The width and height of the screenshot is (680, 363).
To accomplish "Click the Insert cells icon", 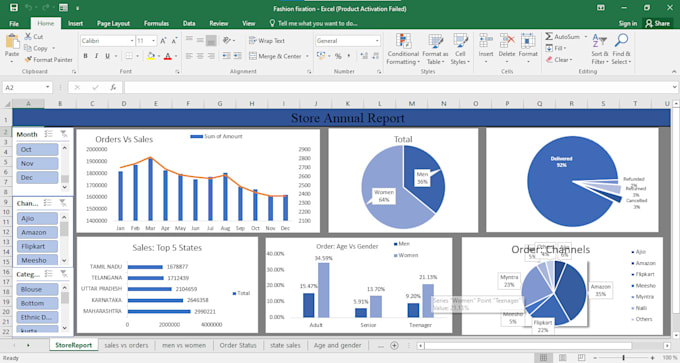I will 486,40.
